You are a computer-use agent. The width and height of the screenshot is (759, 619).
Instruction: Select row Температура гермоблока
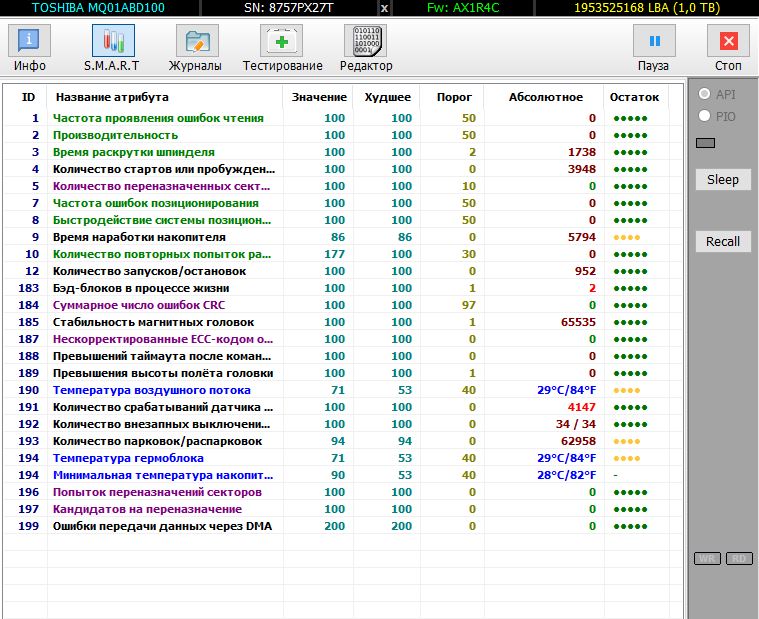[341, 458]
